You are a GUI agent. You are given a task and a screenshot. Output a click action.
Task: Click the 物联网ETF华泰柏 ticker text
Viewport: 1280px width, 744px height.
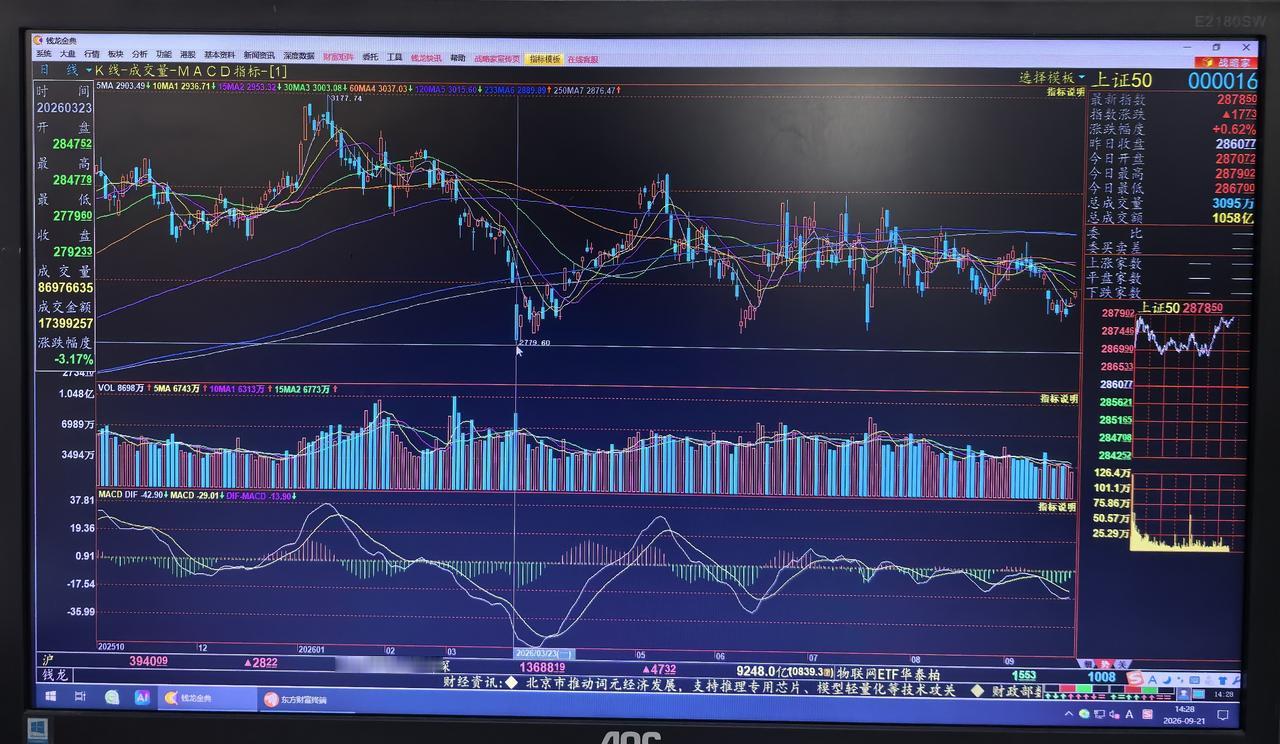pos(889,673)
